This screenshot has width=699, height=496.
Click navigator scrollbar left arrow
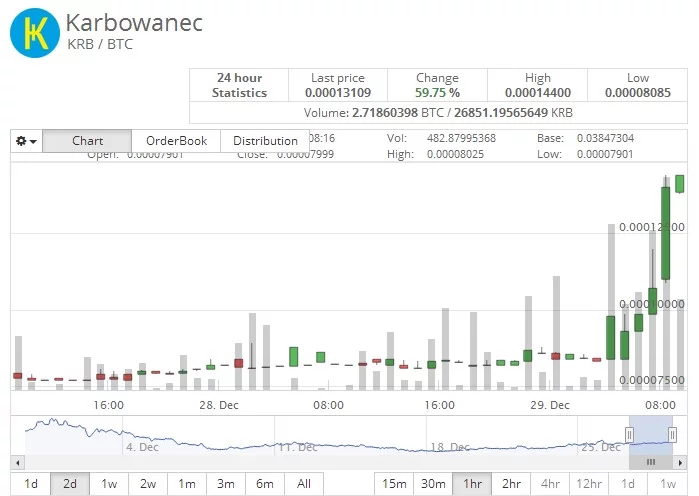[x=17, y=463]
